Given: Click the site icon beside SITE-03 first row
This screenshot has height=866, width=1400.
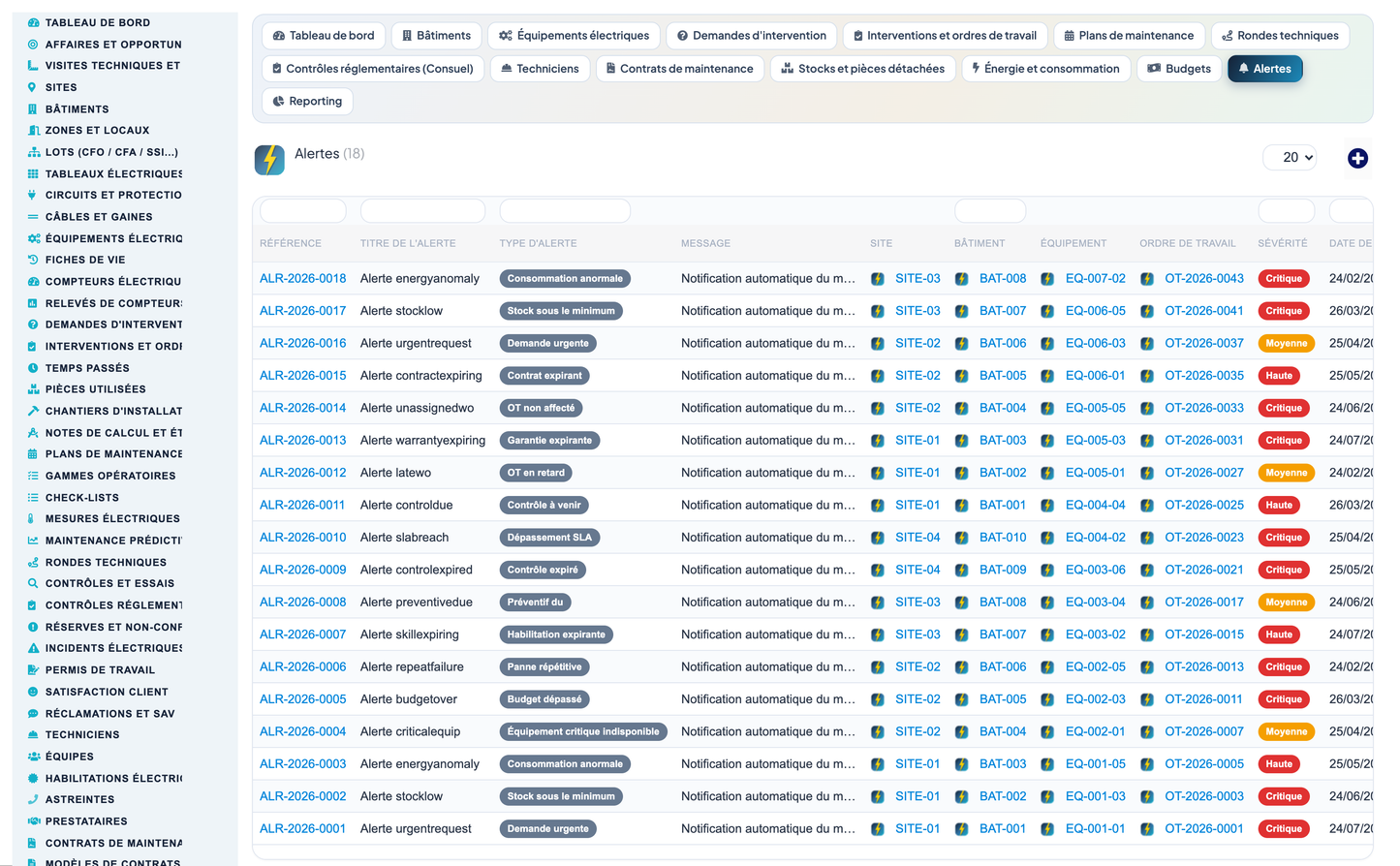Looking at the screenshot, I should (x=878, y=279).
